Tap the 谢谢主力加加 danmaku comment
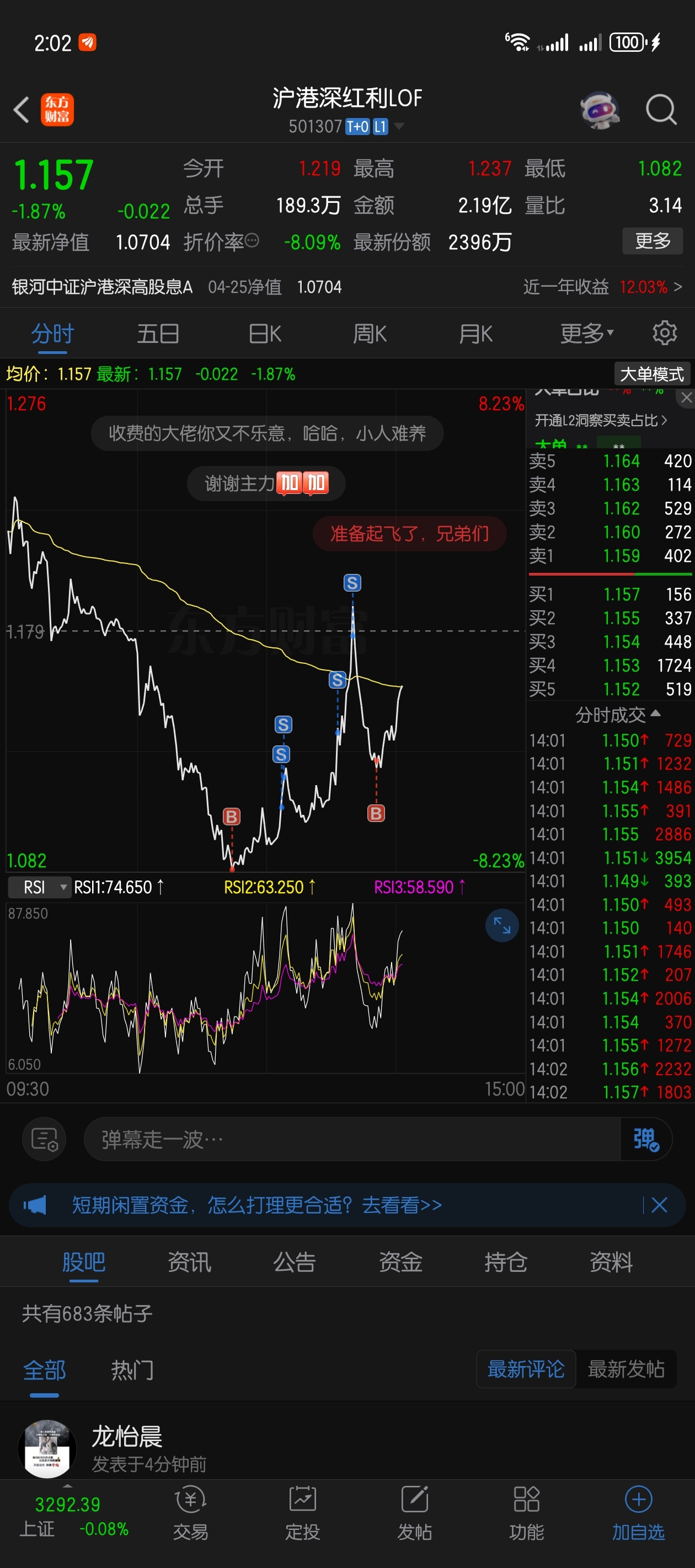Image resolution: width=695 pixels, height=1568 pixels. 266,484
